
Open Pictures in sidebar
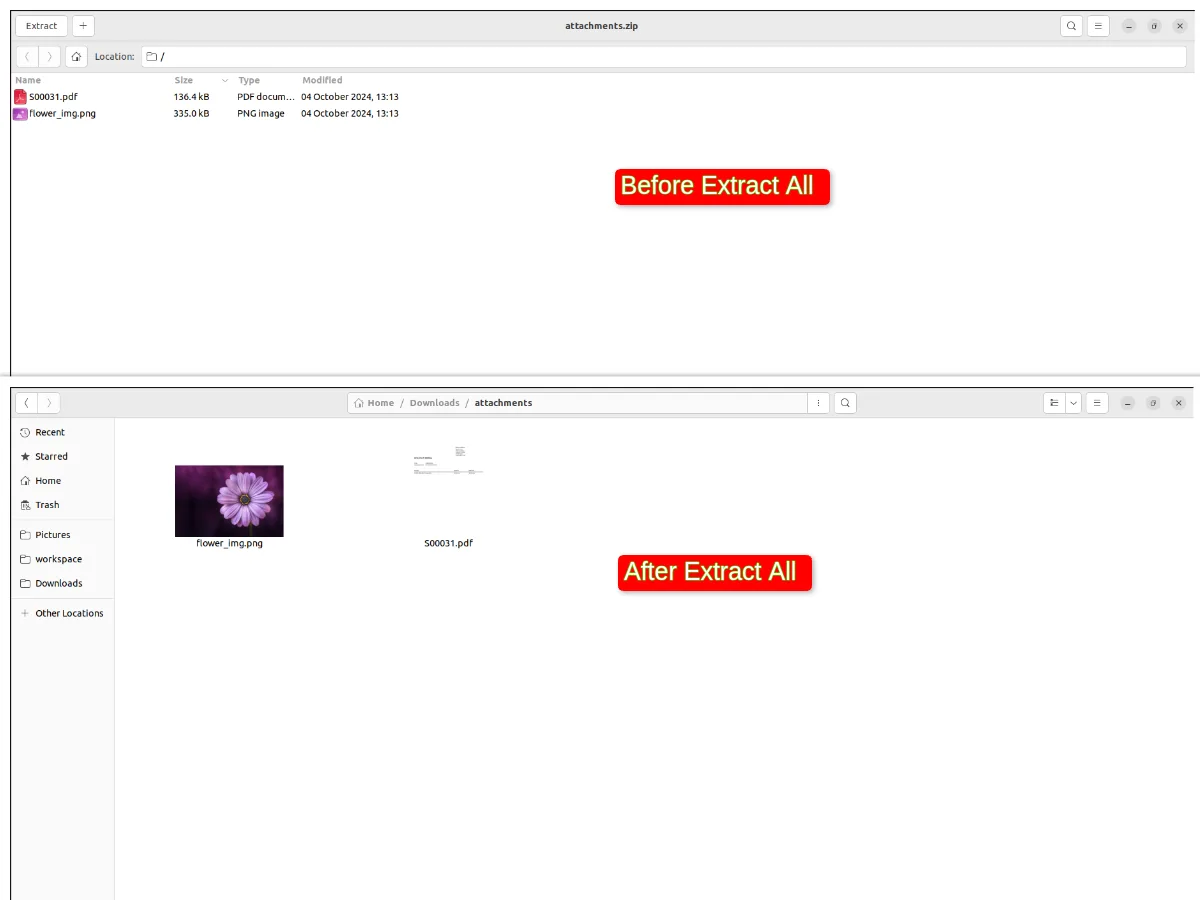click(63, 535)
